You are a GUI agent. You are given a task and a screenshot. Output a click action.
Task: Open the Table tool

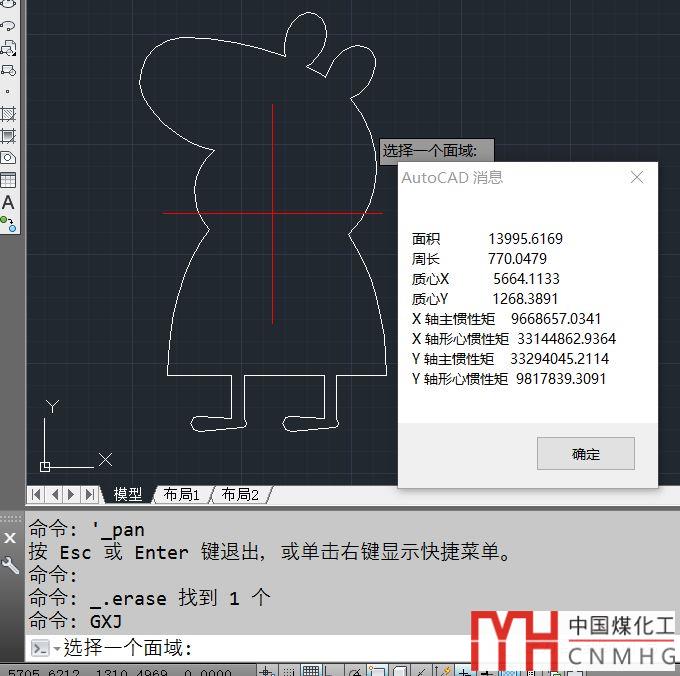tap(8, 180)
